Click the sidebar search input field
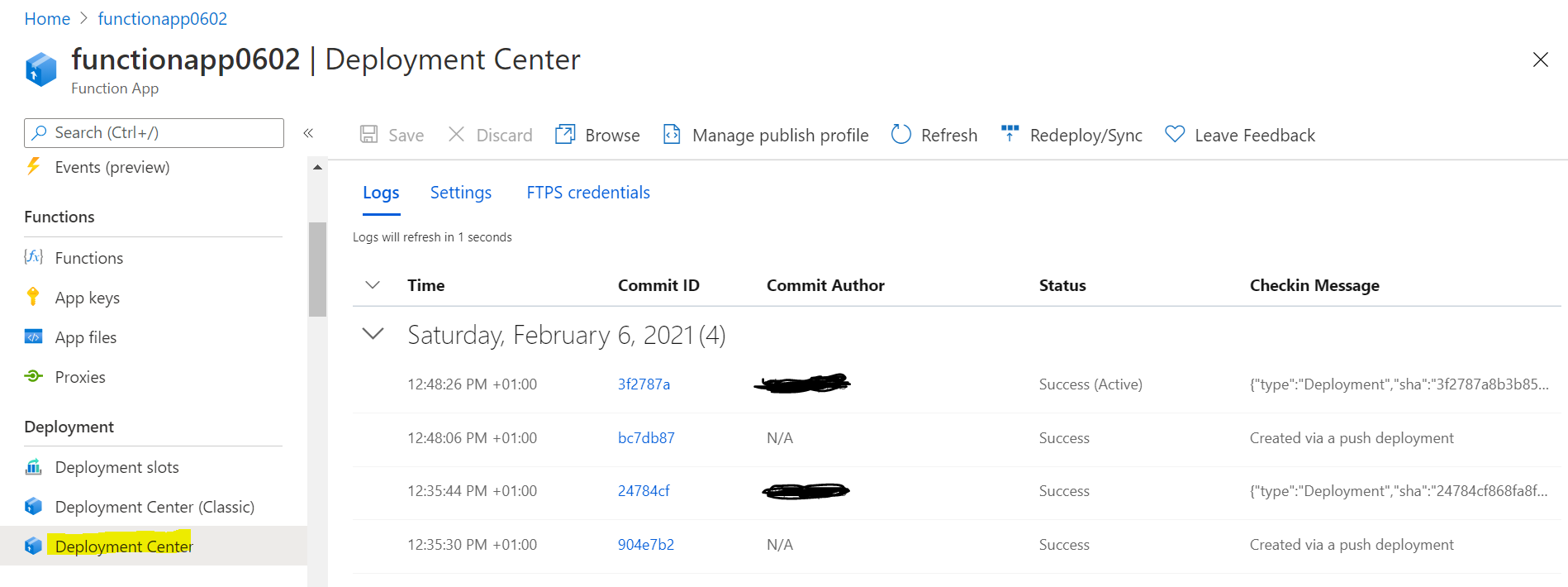This screenshot has width=1568, height=587. tap(157, 133)
